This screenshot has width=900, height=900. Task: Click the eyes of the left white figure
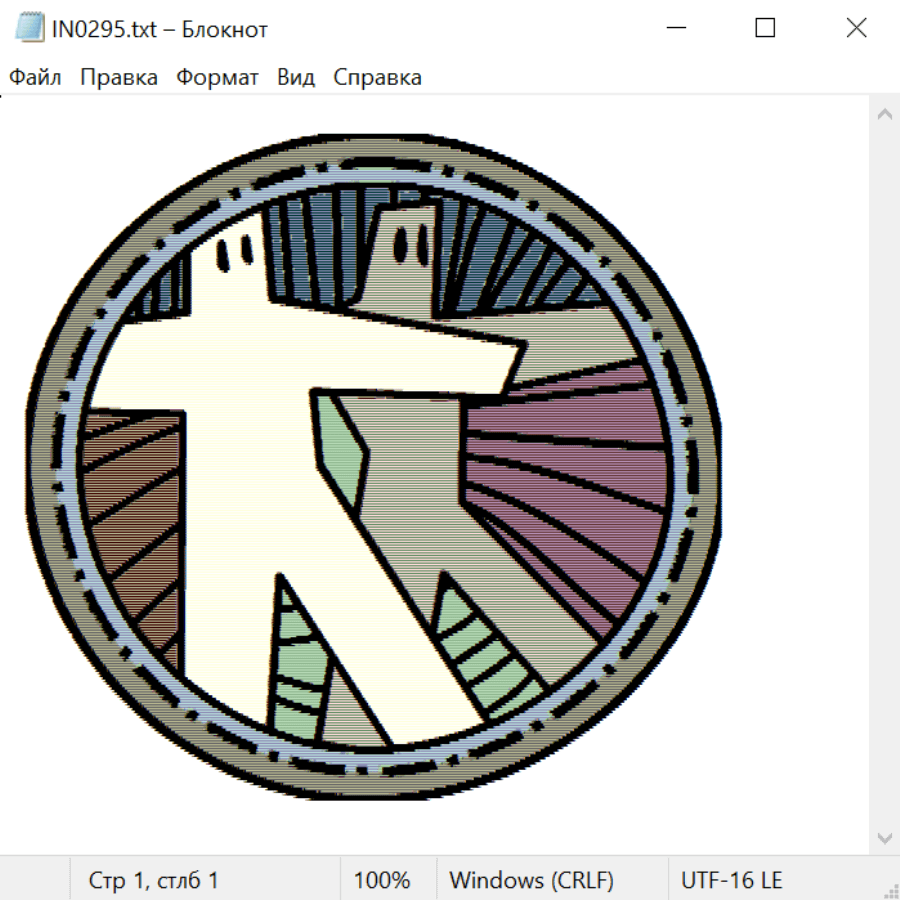232,254
